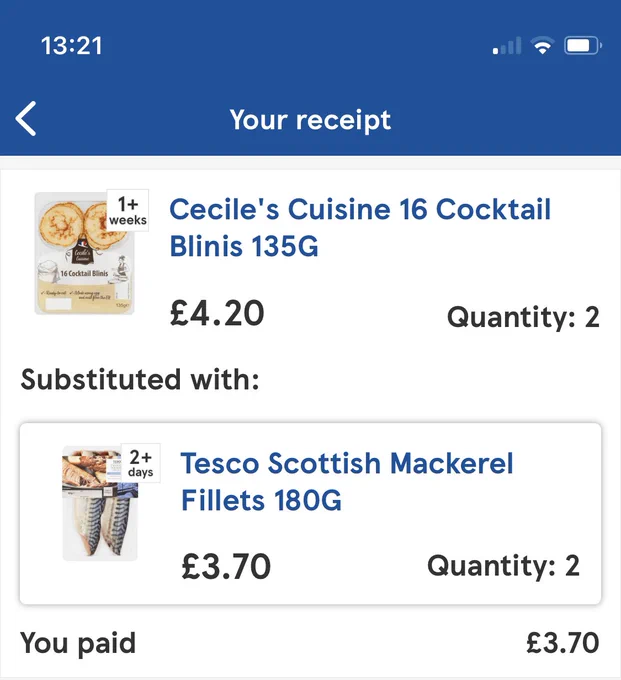
Task: Tap the Wi-Fi status icon
Action: (542, 45)
